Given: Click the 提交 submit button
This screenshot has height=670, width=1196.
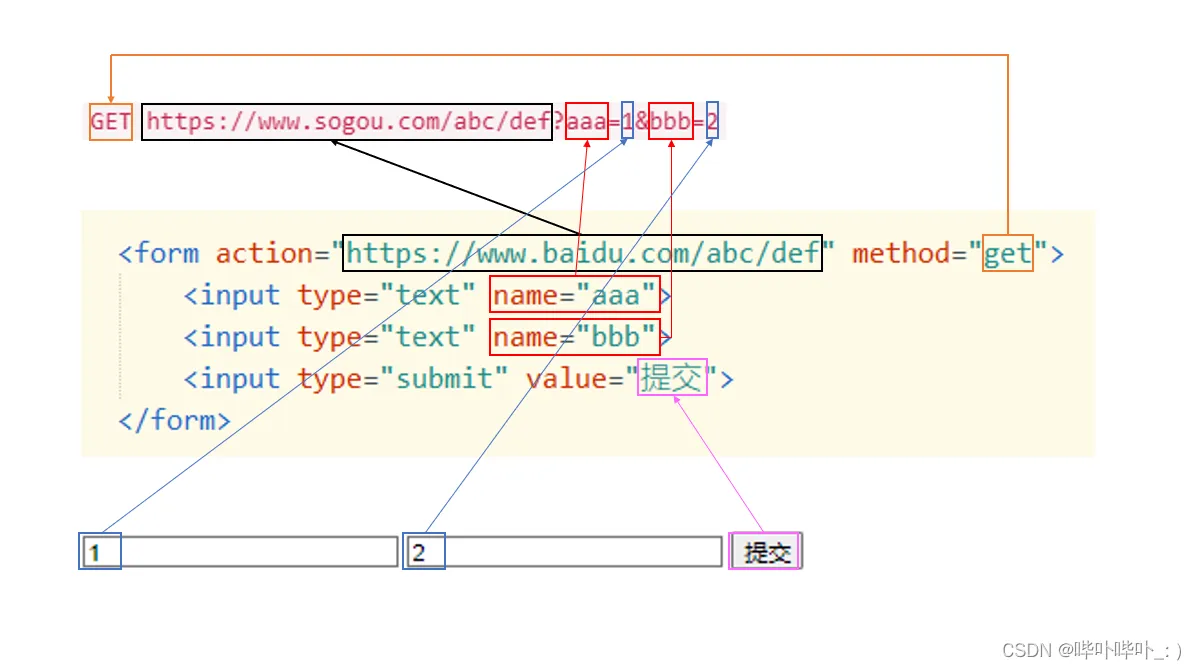Looking at the screenshot, I should pyautogui.click(x=766, y=552).
